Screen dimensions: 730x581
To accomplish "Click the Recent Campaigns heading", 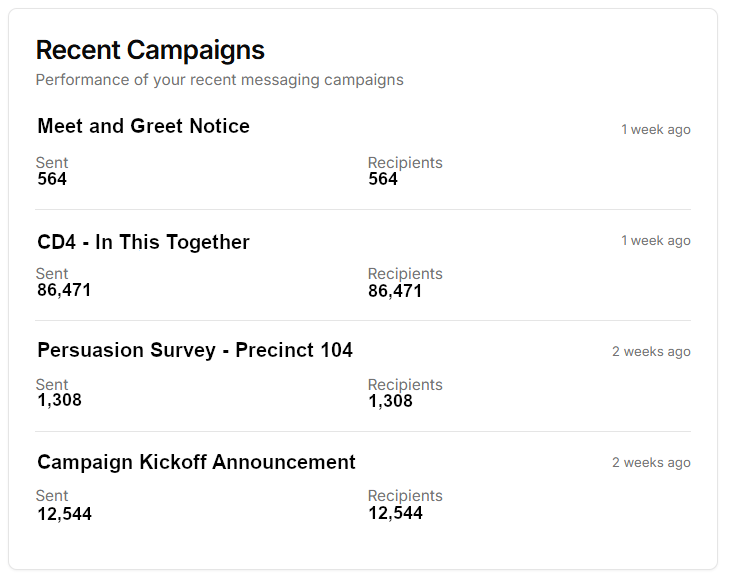I will click(x=150, y=50).
